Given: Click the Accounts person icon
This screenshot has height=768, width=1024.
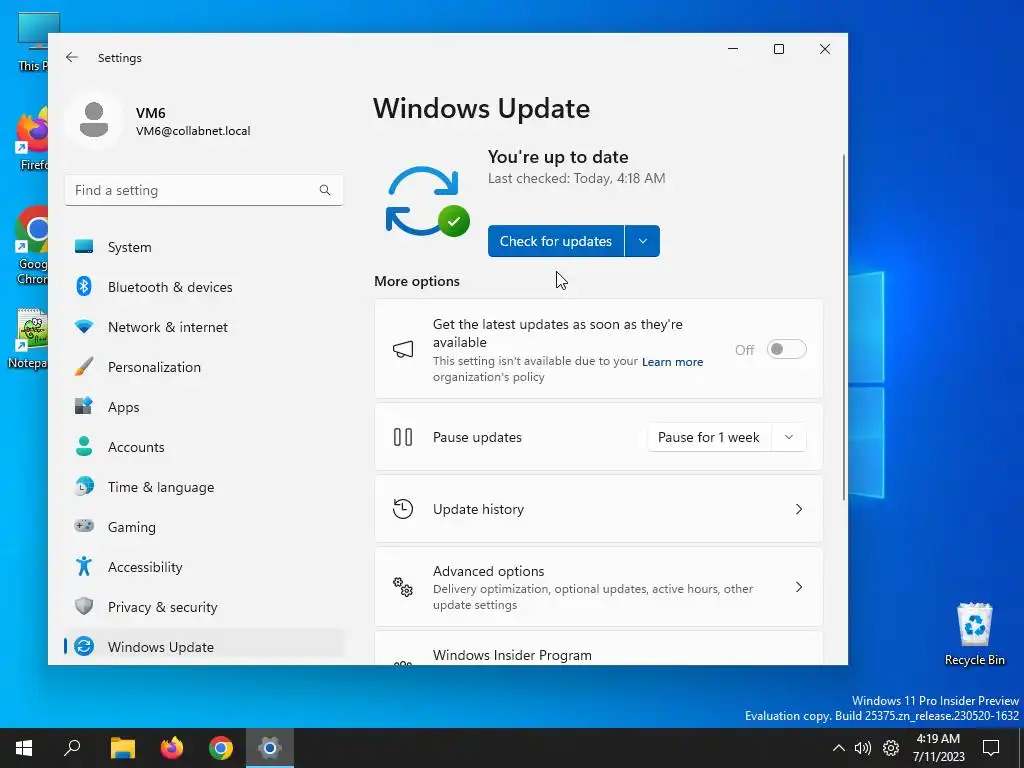Looking at the screenshot, I should [x=84, y=446].
